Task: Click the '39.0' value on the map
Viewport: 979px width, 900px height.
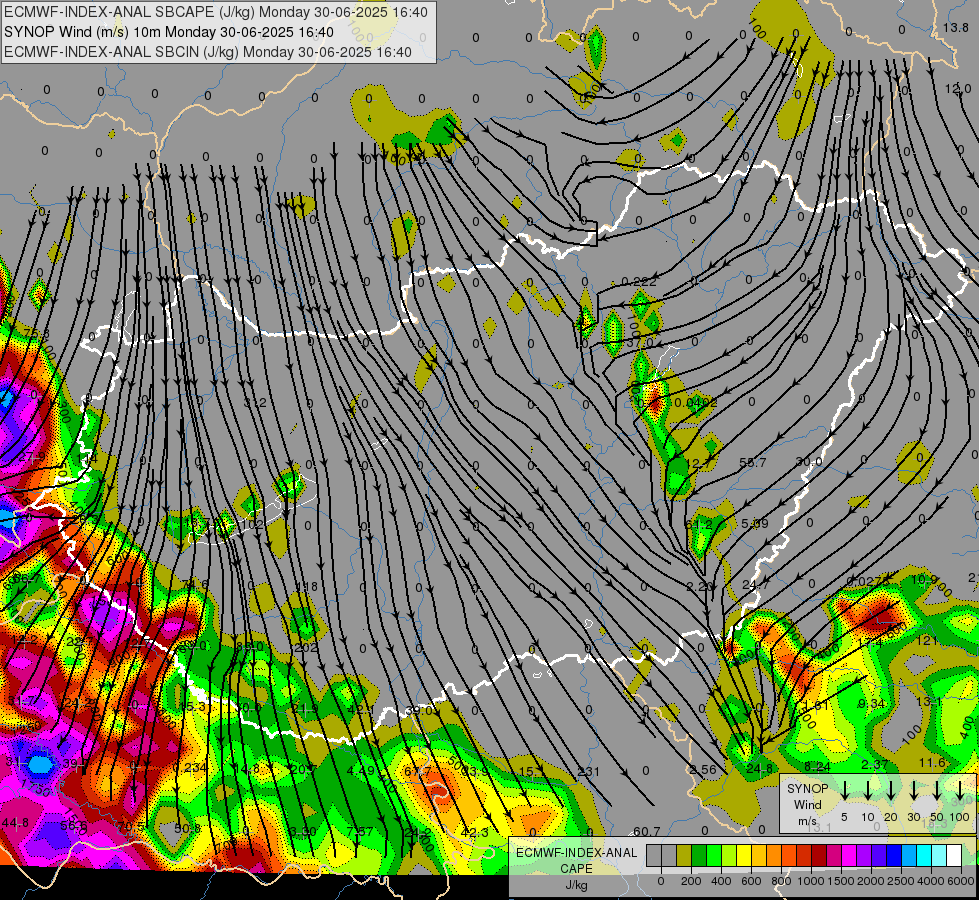Action: 419,710
